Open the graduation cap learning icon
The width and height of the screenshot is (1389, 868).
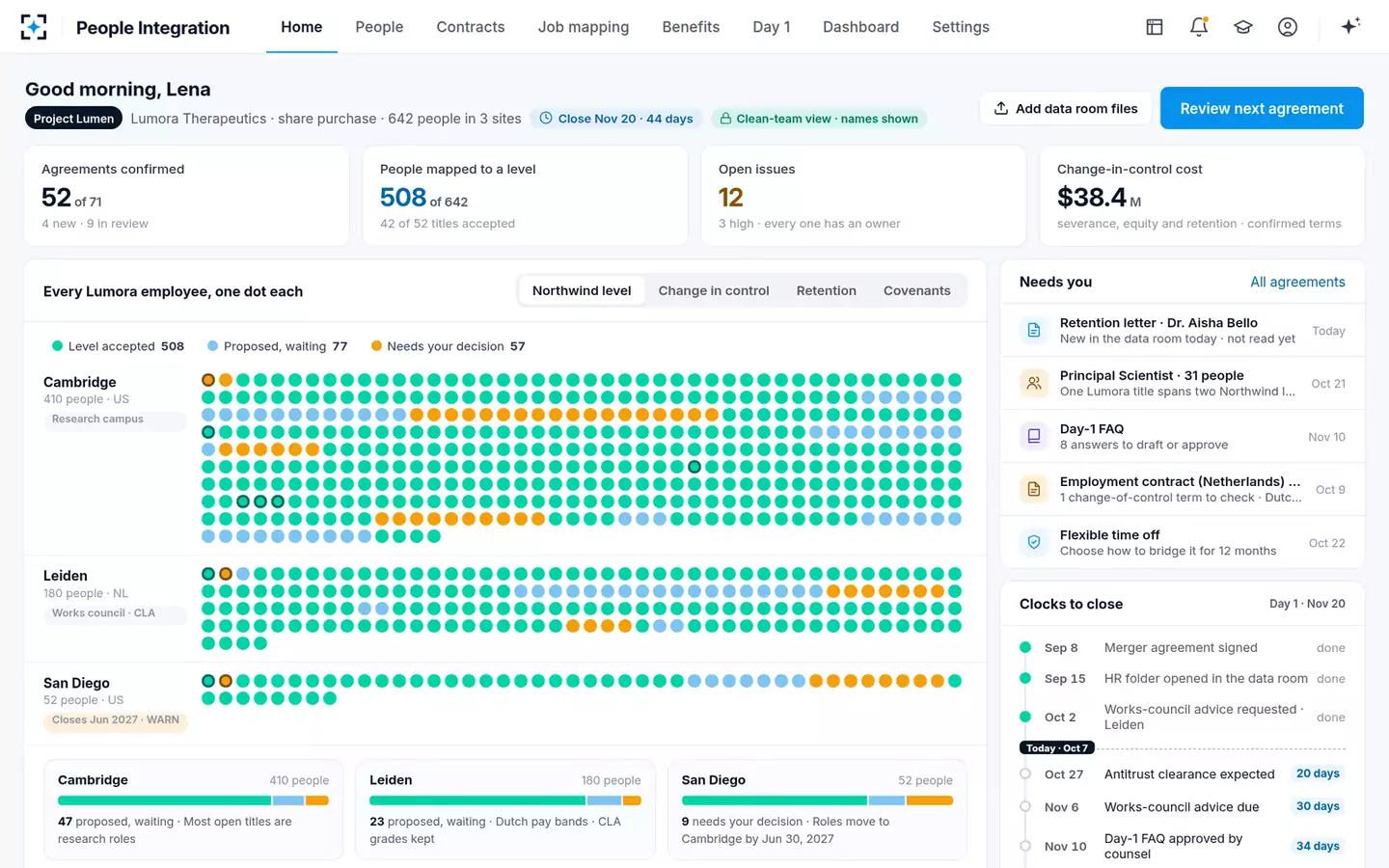point(1243,27)
